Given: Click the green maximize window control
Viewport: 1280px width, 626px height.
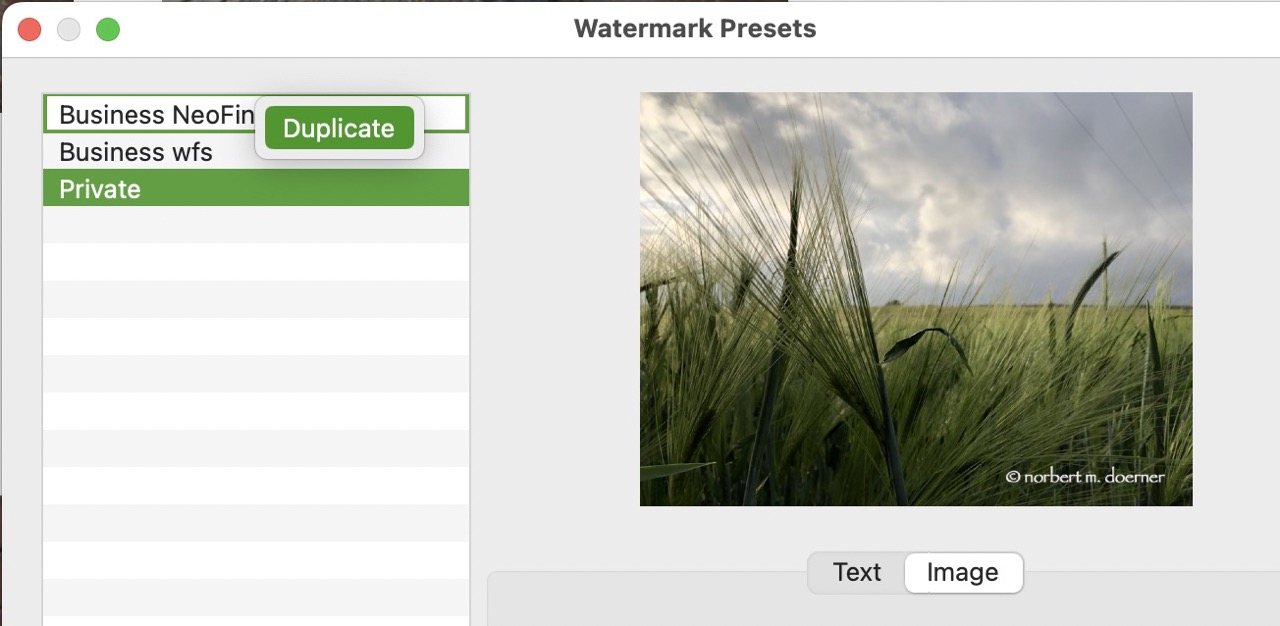Looking at the screenshot, I should (x=107, y=29).
